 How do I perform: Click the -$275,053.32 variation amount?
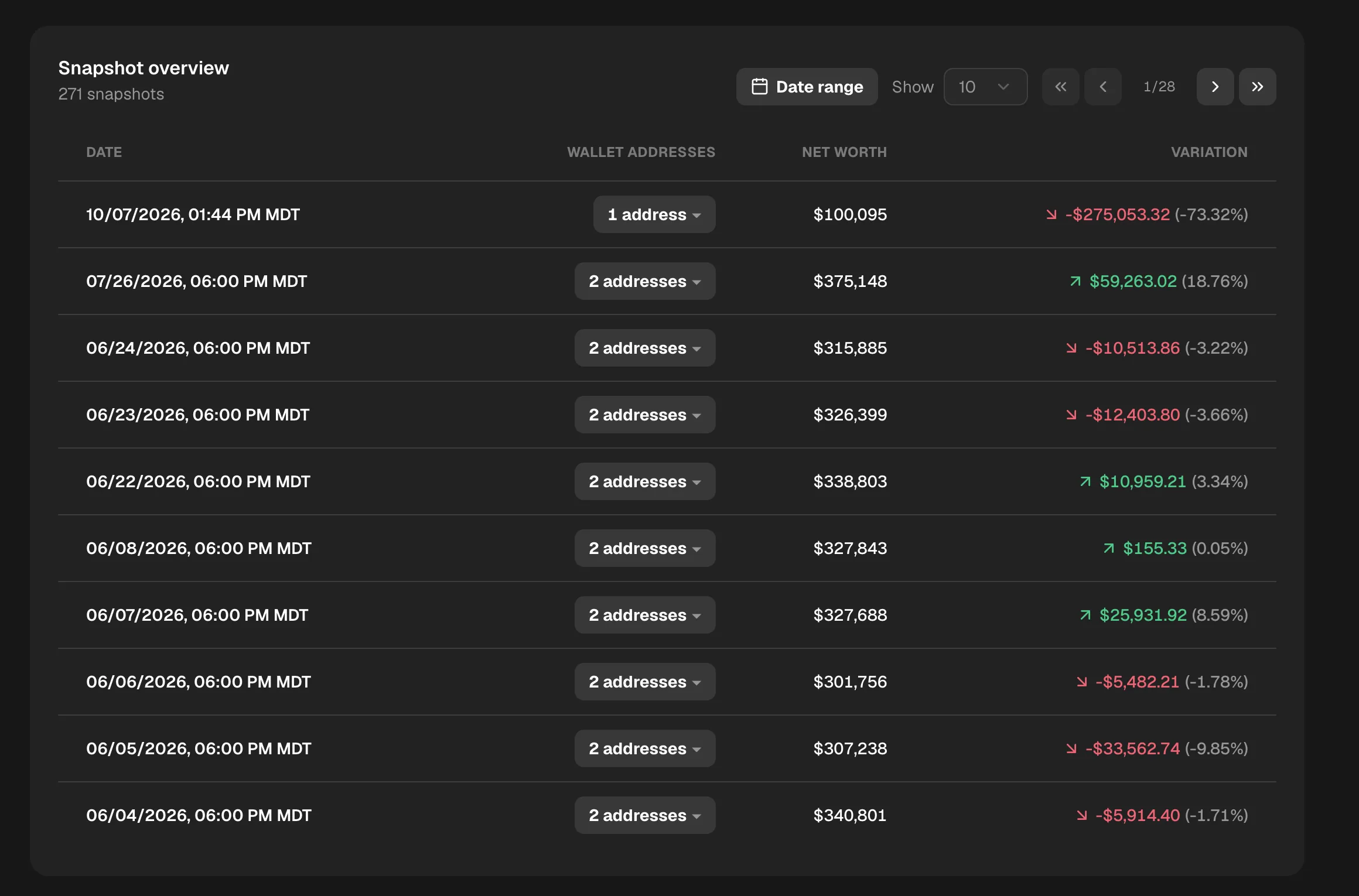pos(1117,214)
